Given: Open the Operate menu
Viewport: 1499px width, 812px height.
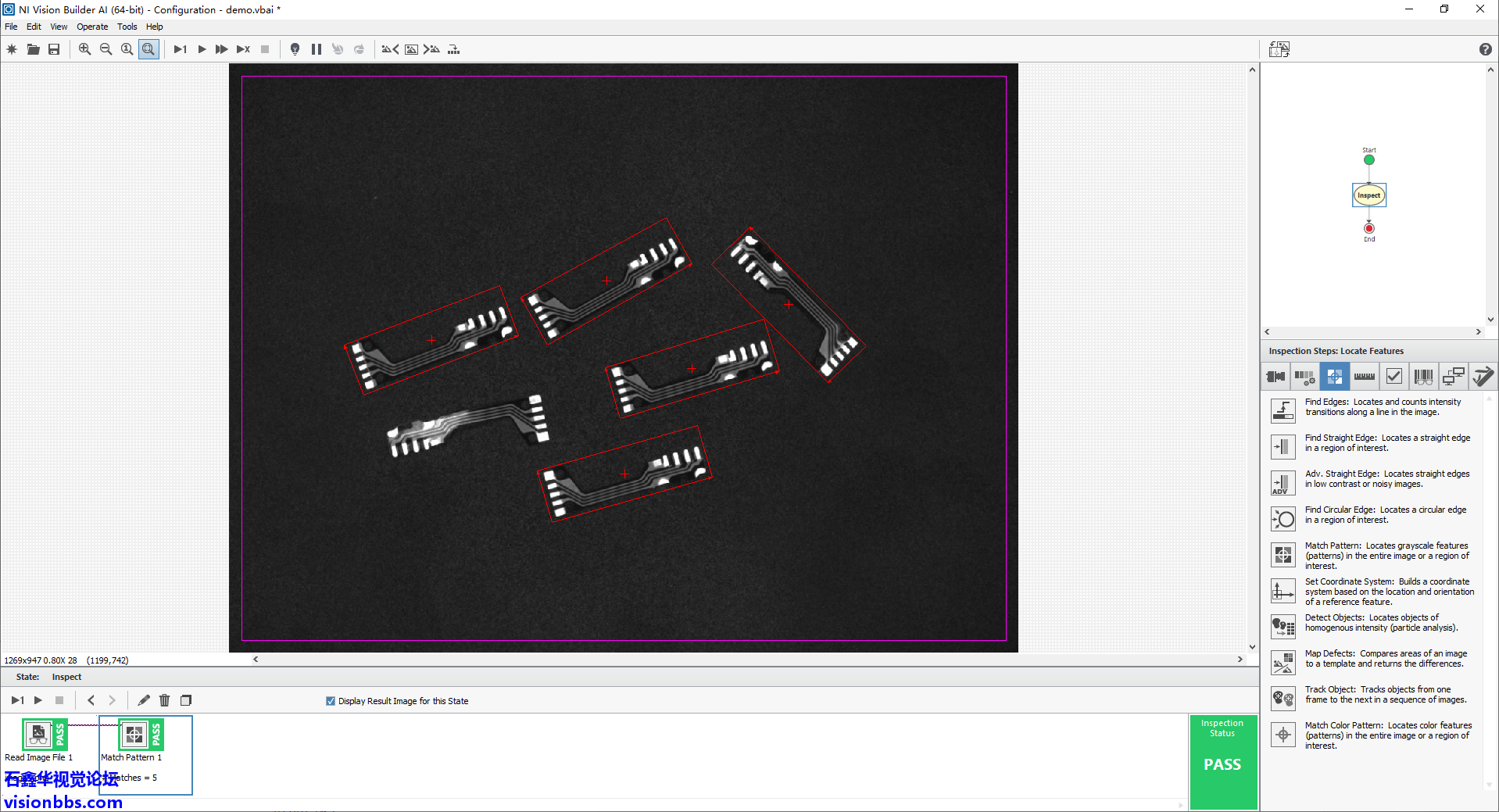Looking at the screenshot, I should point(92,27).
